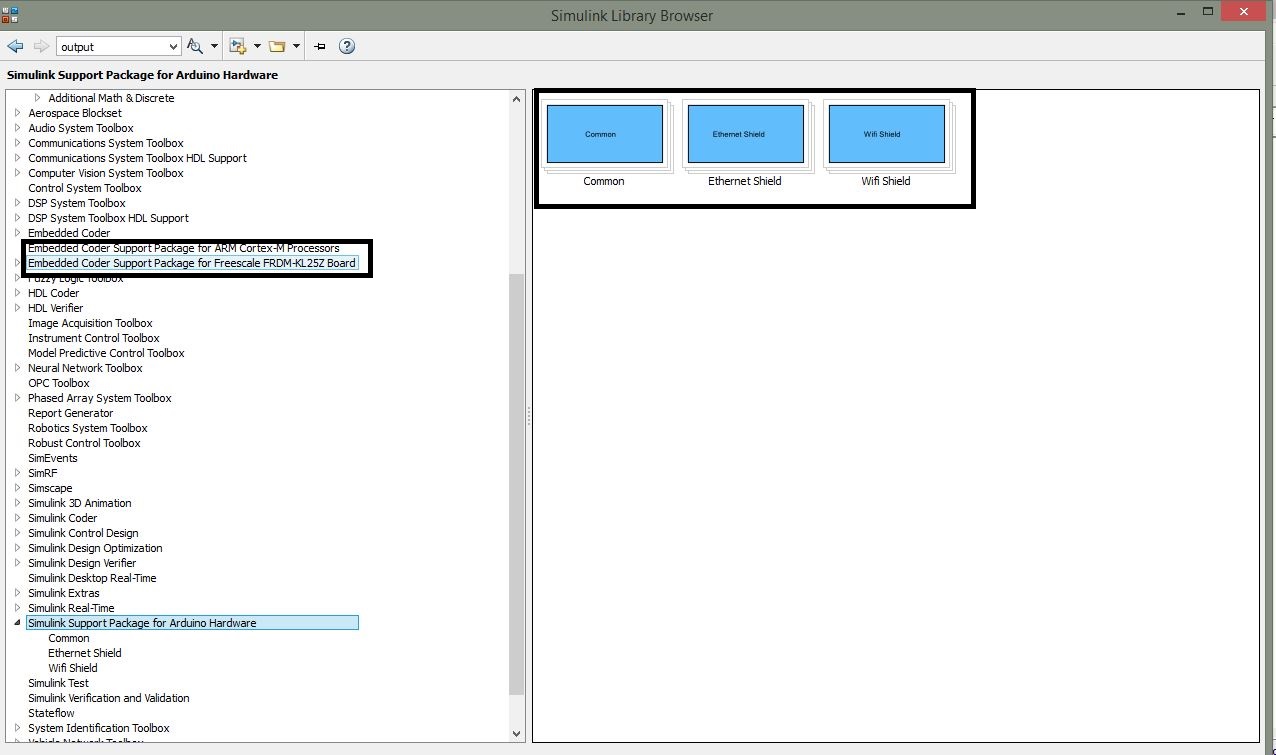
Task: Click the new model icon
Action: [x=237, y=46]
